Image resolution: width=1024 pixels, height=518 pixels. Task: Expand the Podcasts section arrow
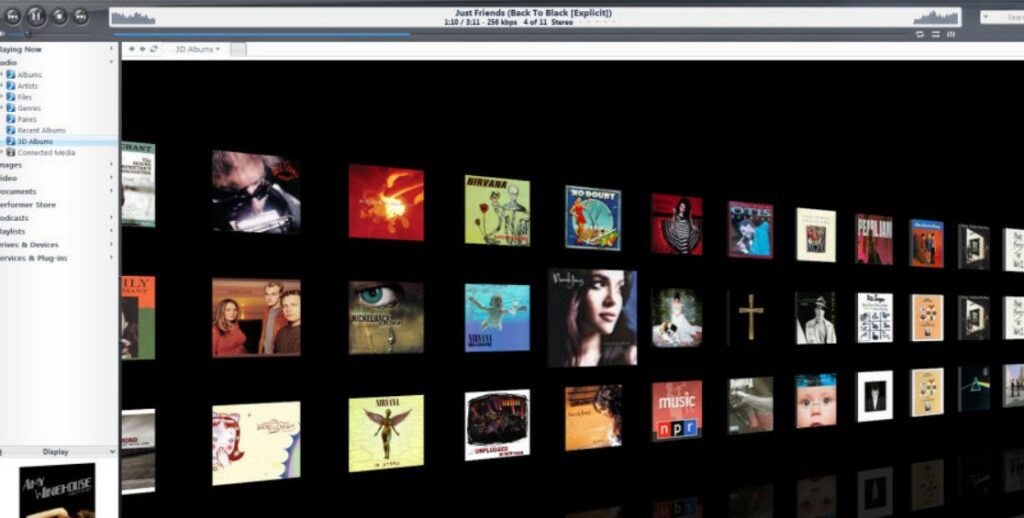click(x=111, y=218)
